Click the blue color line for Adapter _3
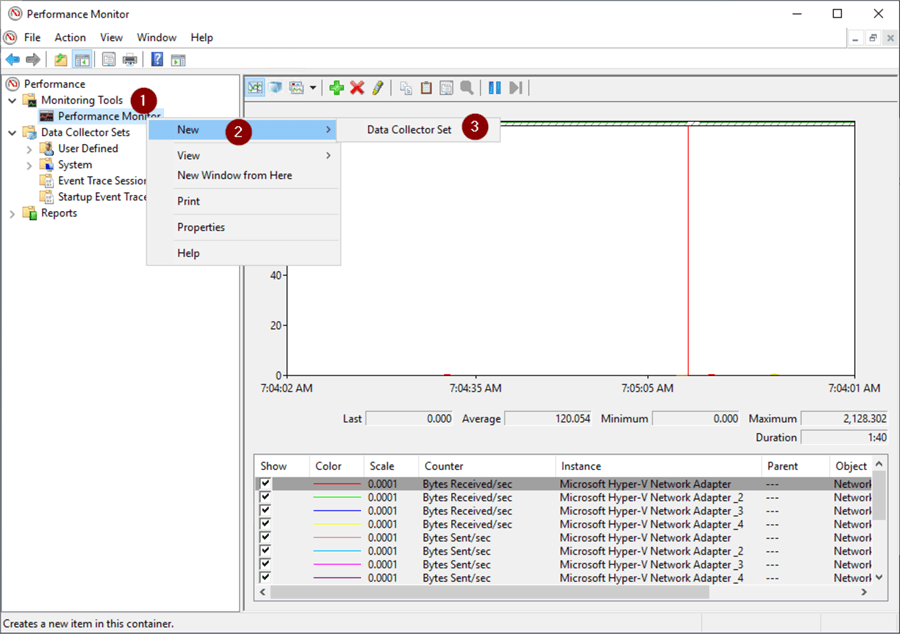 pyautogui.click(x=337, y=510)
